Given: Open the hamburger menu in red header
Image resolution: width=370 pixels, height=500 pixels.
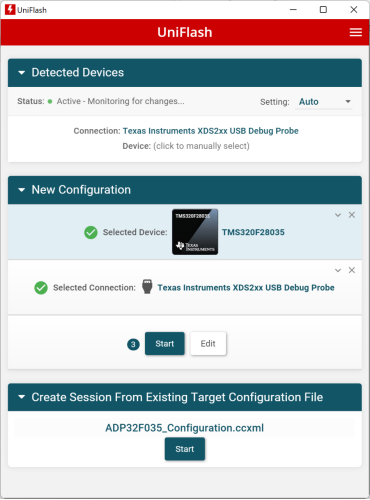Looking at the screenshot, I should coord(356,32).
